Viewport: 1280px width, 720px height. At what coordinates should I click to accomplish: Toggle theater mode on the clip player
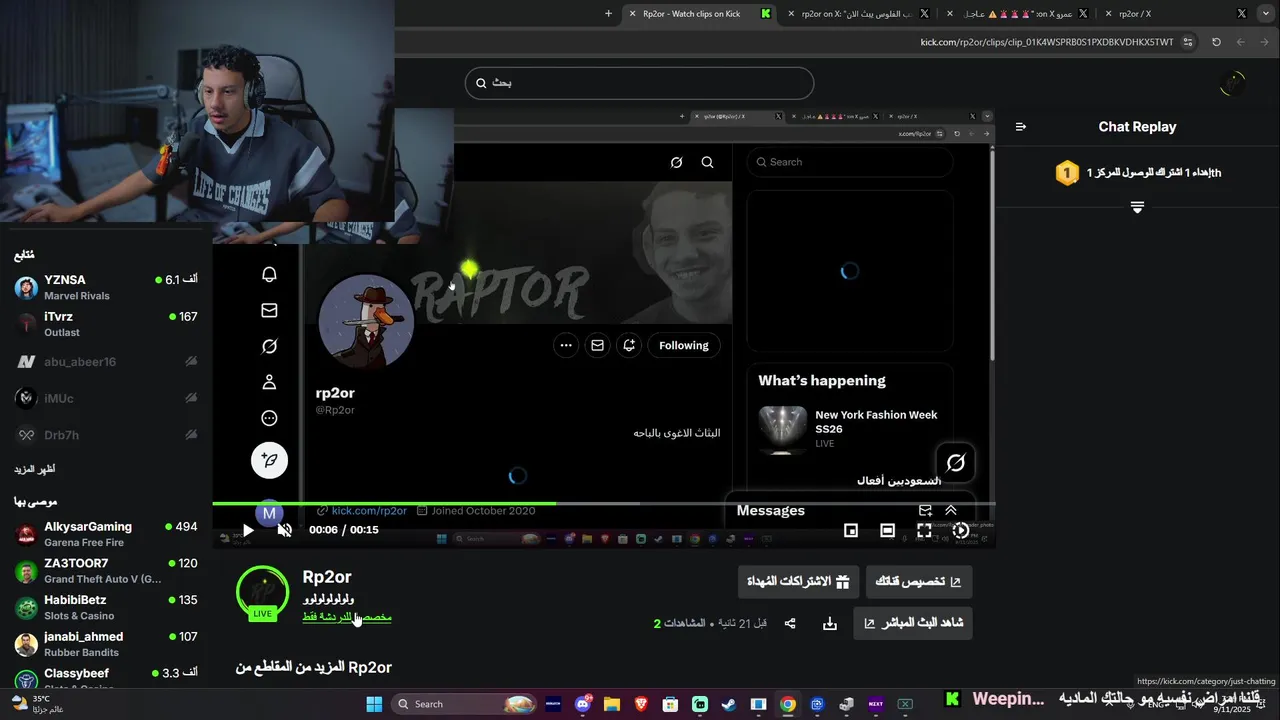pyautogui.click(x=887, y=530)
